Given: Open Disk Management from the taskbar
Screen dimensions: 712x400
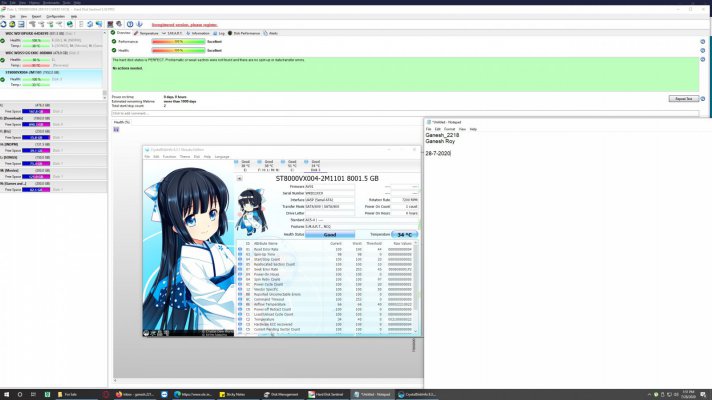Looking at the screenshot, I should pos(282,395).
